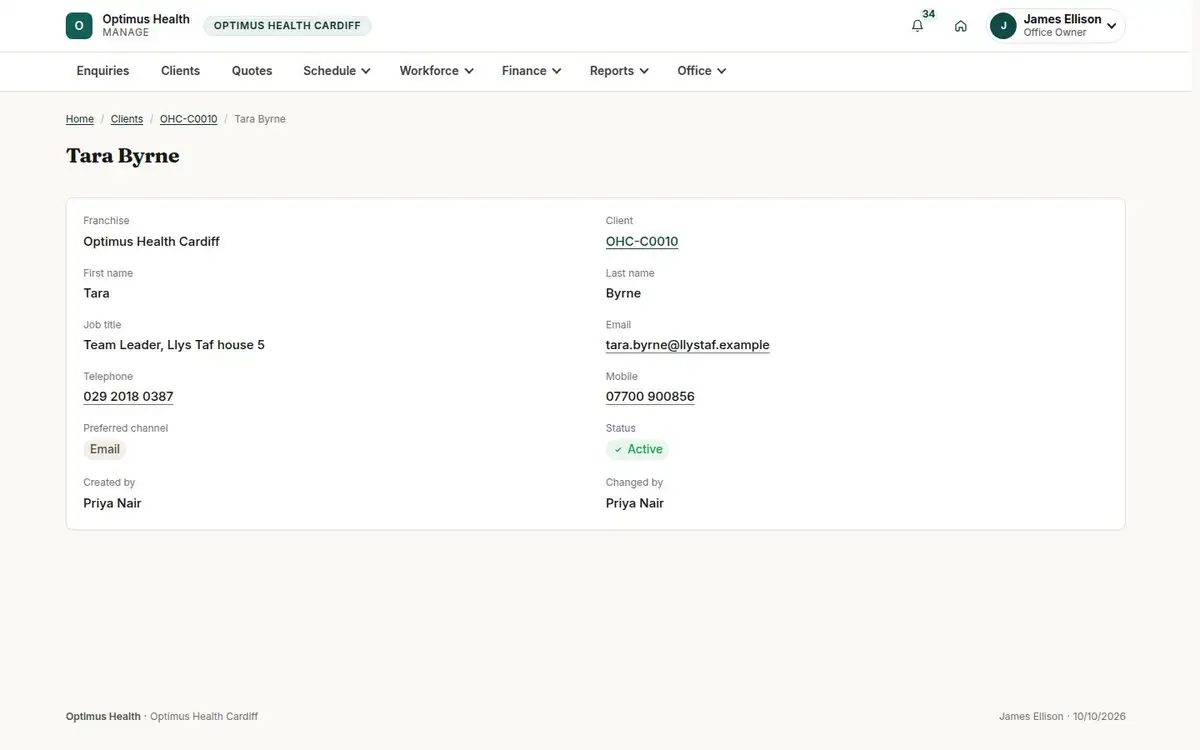1200x750 pixels.
Task: Open the notifications bell icon
Action: pyautogui.click(x=917, y=26)
